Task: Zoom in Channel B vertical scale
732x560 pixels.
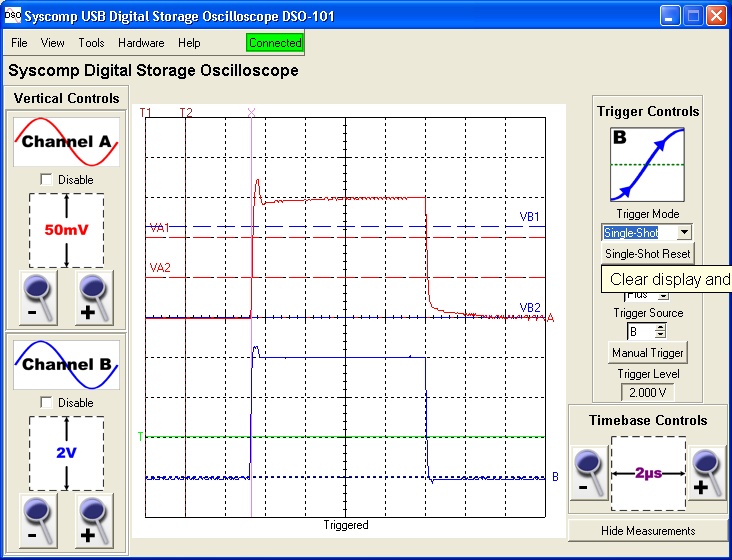Action: 94,521
